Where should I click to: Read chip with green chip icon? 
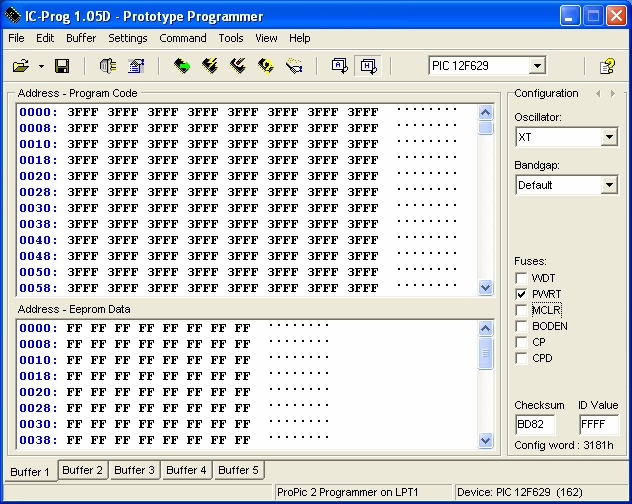point(182,66)
